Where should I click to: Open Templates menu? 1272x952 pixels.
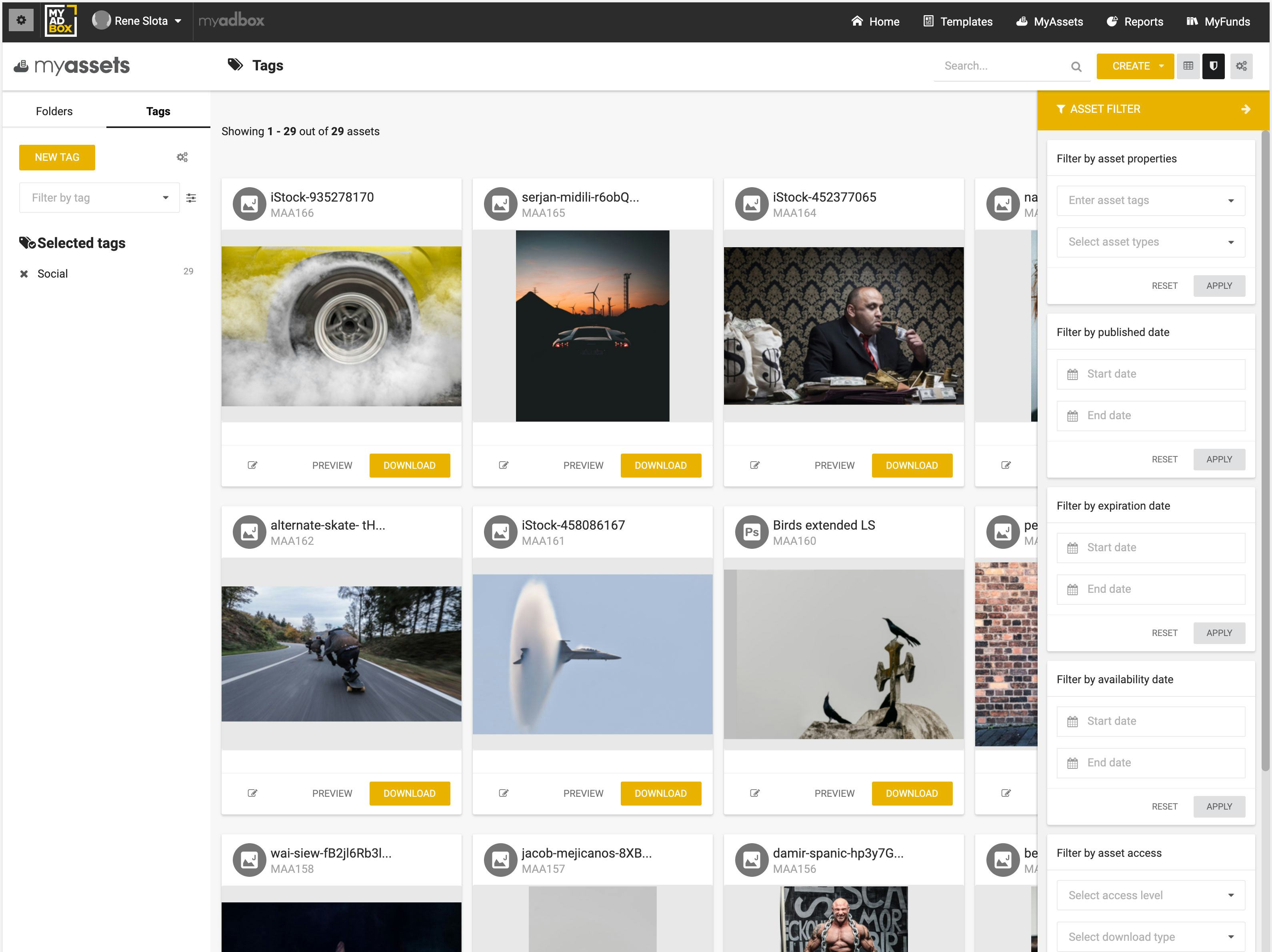[958, 21]
